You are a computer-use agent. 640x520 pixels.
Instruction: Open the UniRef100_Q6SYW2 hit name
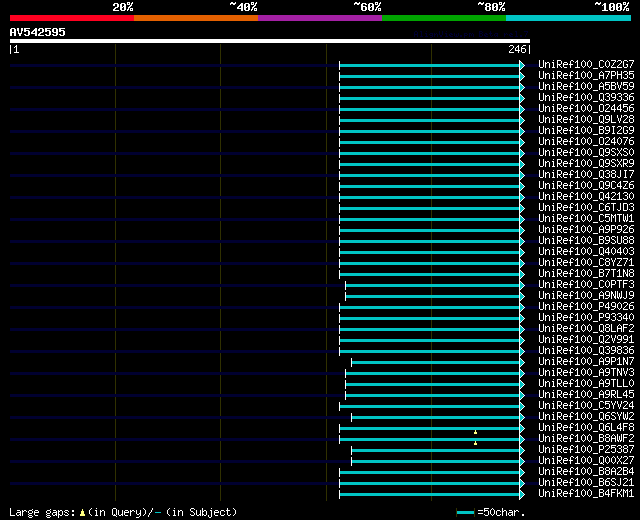(x=586, y=417)
